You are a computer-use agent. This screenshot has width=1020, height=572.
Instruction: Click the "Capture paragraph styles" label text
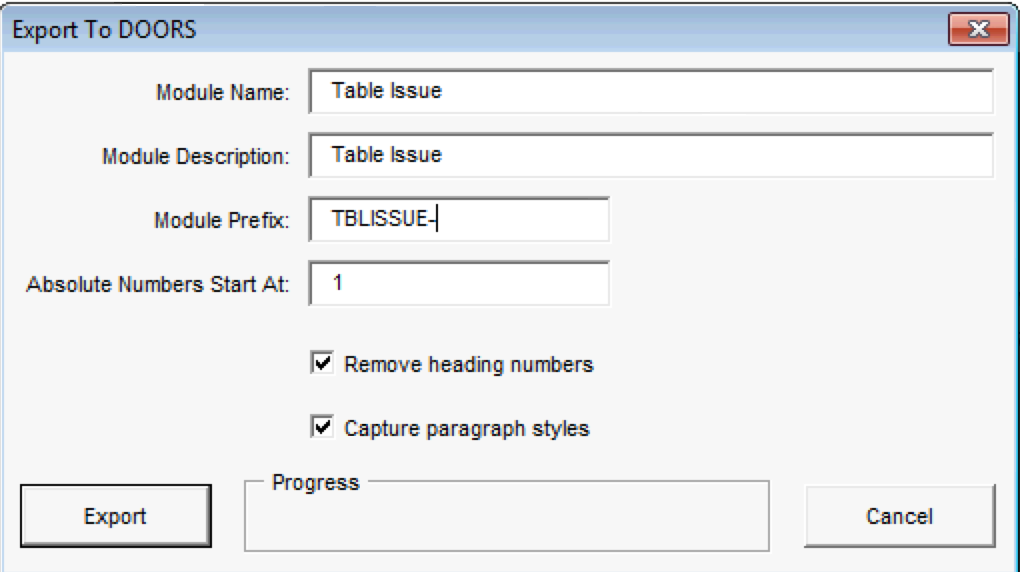[x=466, y=429]
